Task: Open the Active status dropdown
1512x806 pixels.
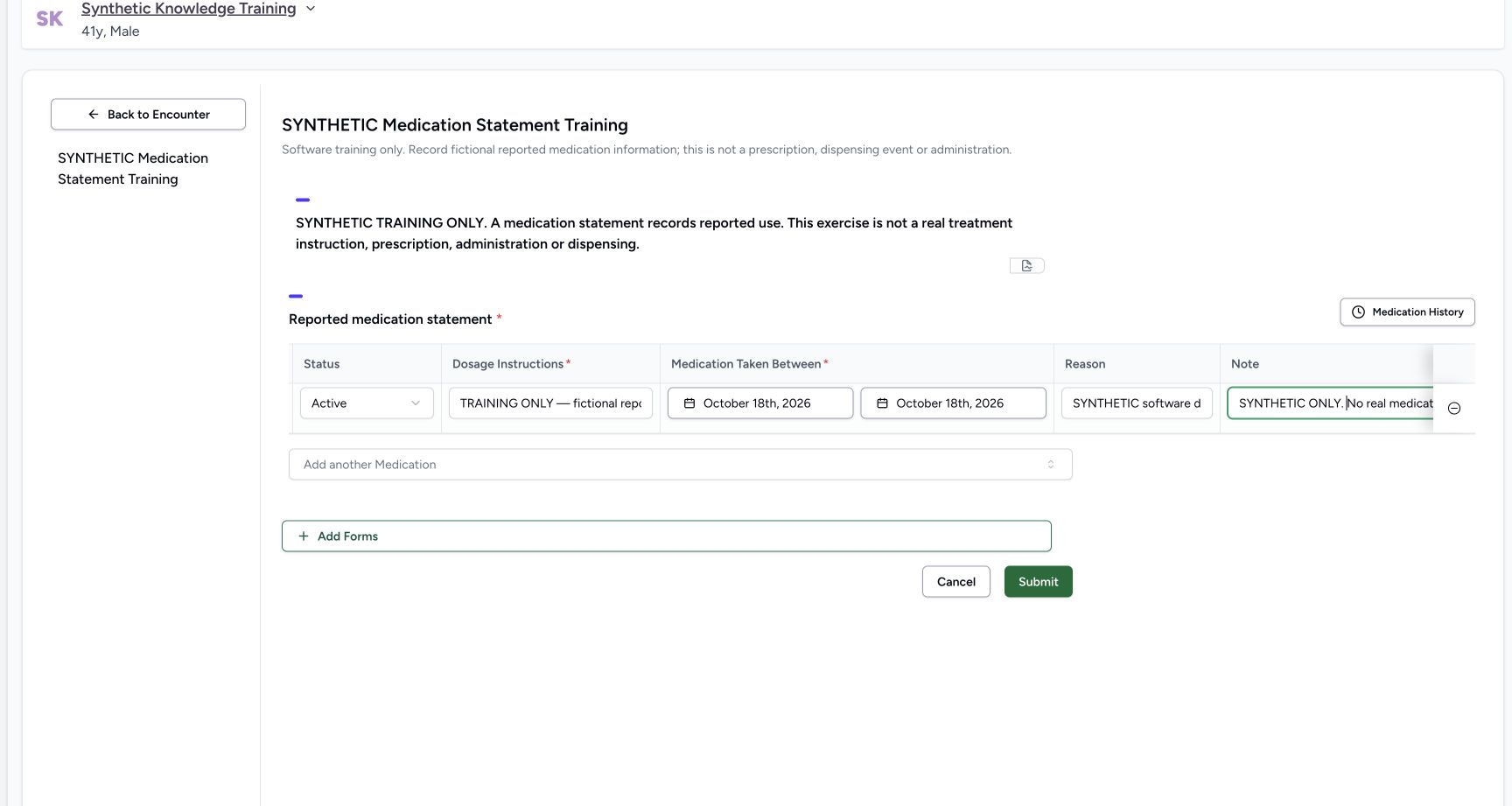Action: pos(367,403)
